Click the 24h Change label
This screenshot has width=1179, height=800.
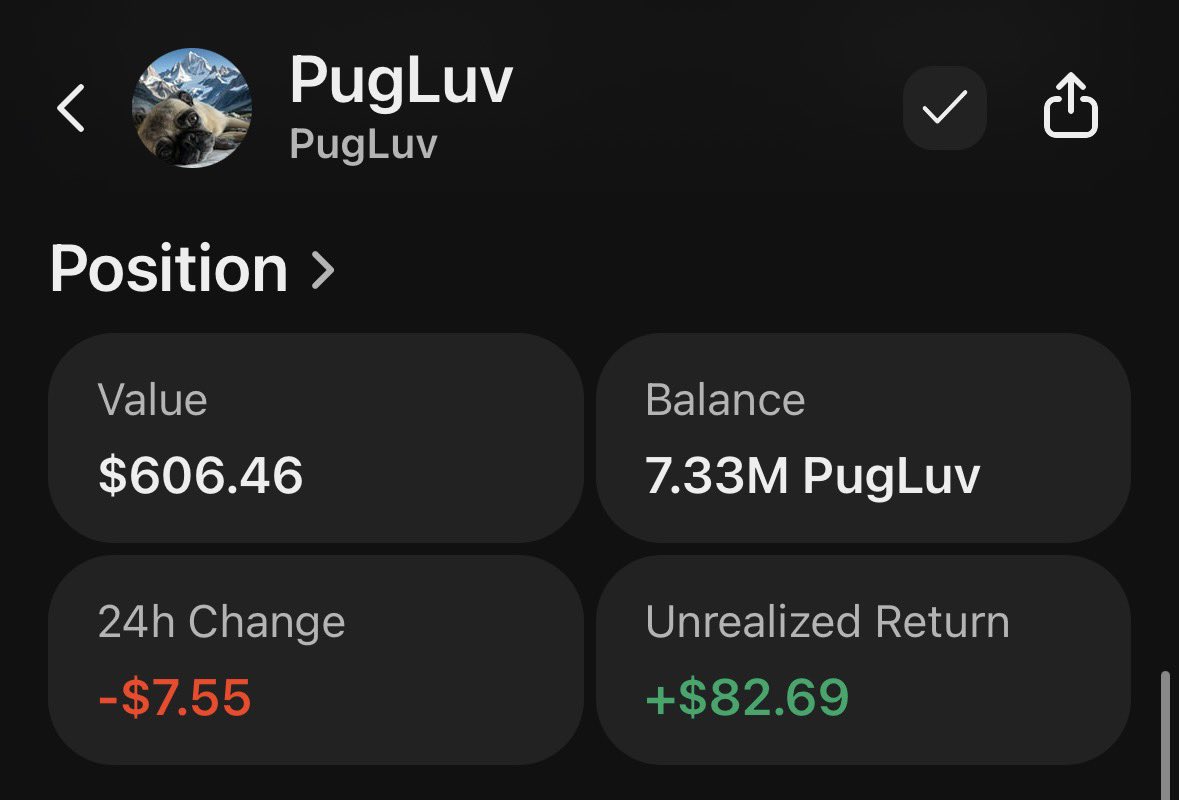click(221, 622)
